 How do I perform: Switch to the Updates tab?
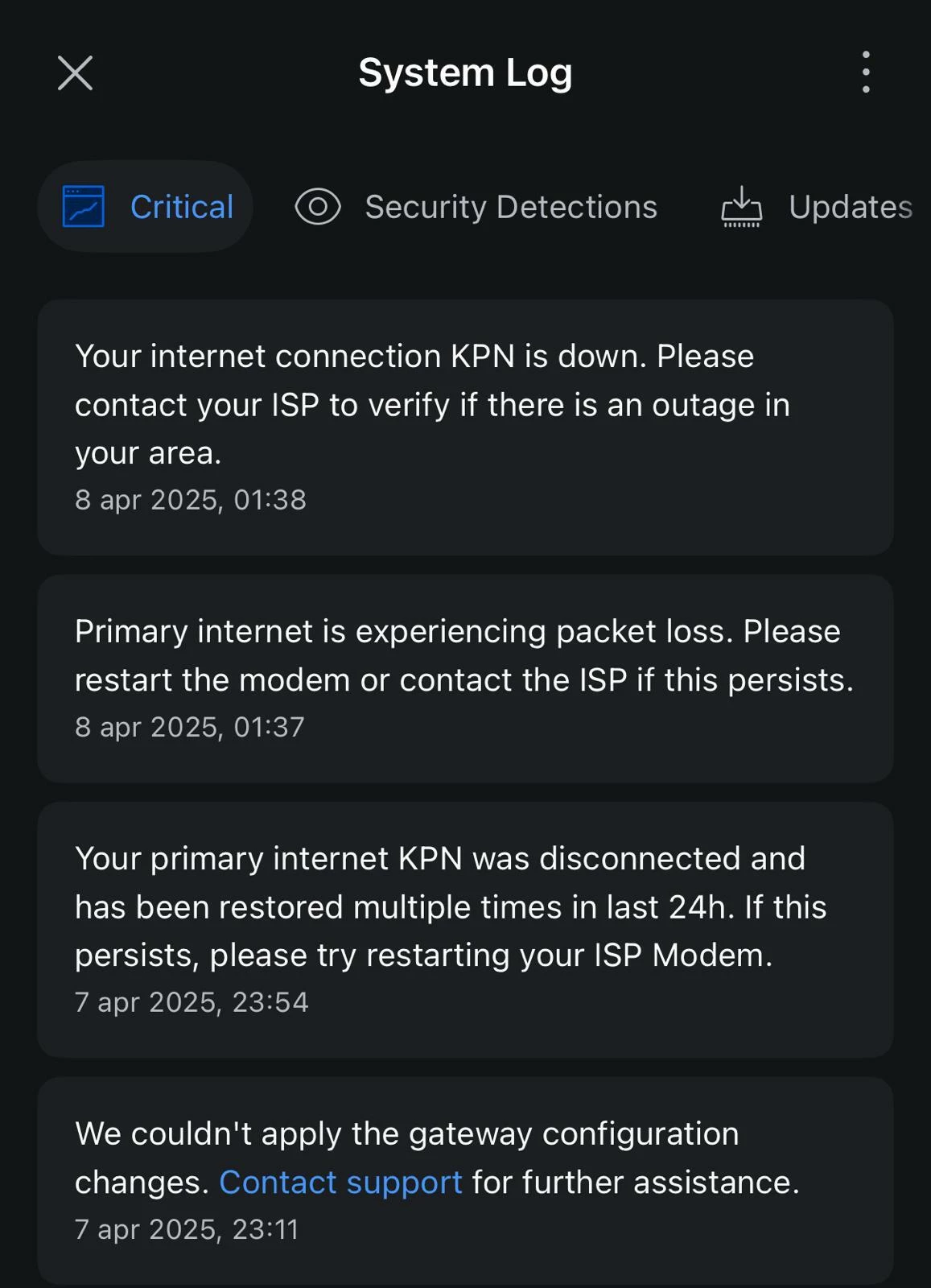[x=850, y=207]
